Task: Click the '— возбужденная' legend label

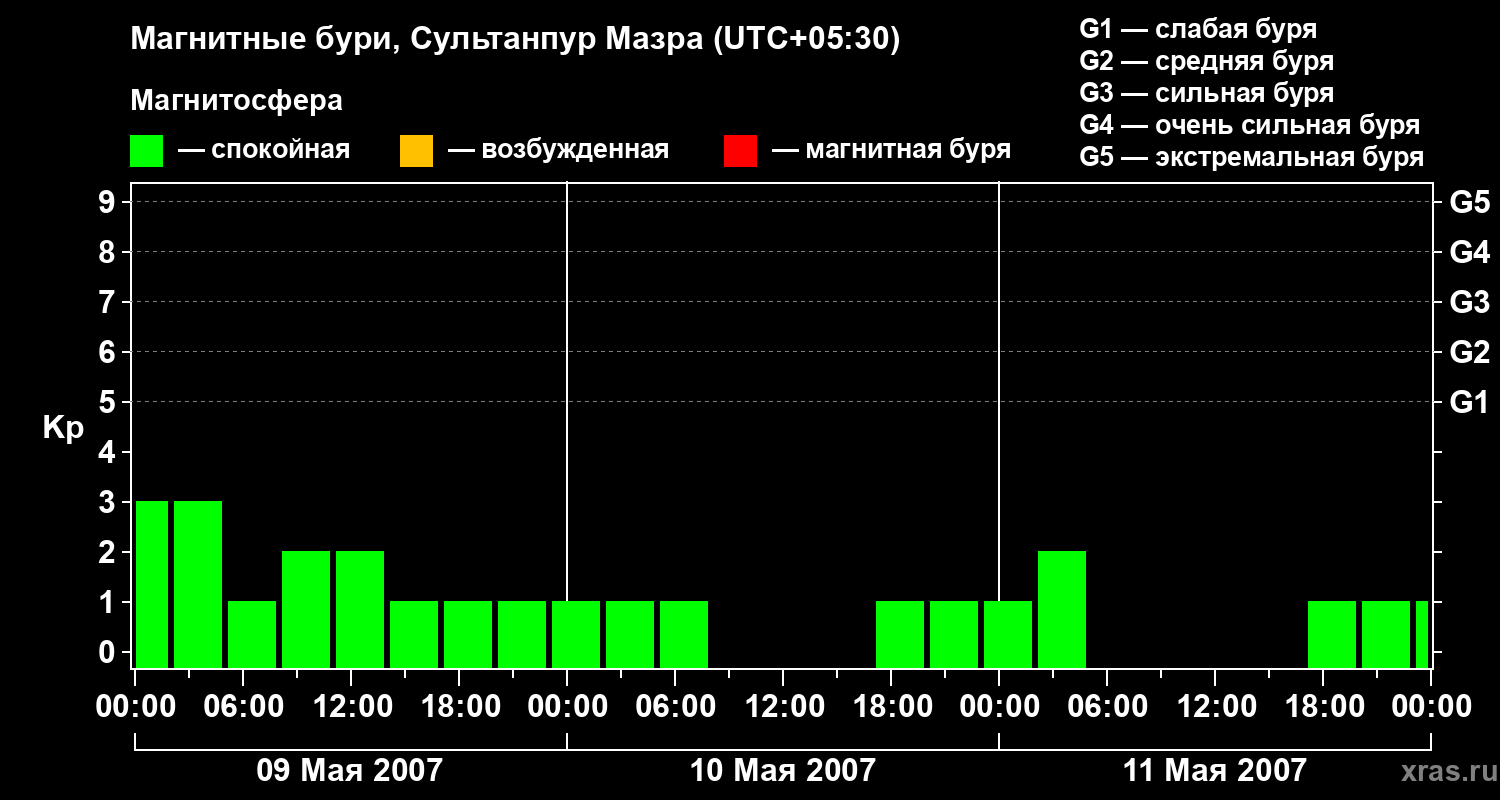Action: tap(558, 150)
